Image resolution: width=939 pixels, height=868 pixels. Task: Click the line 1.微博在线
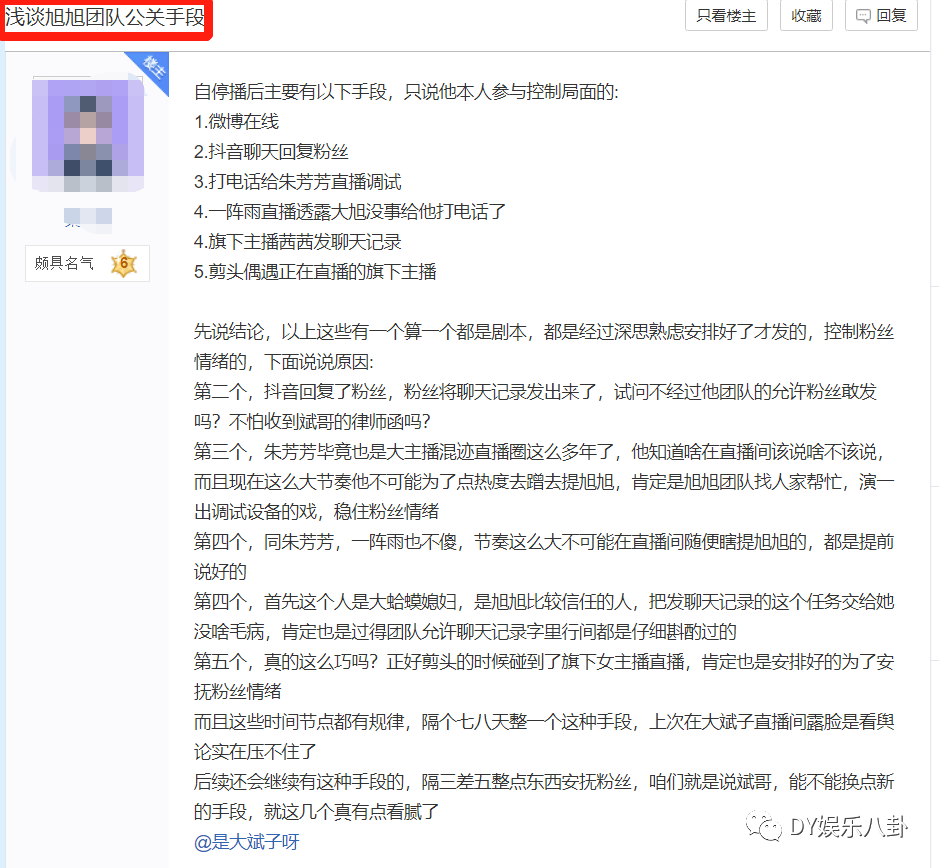(237, 122)
